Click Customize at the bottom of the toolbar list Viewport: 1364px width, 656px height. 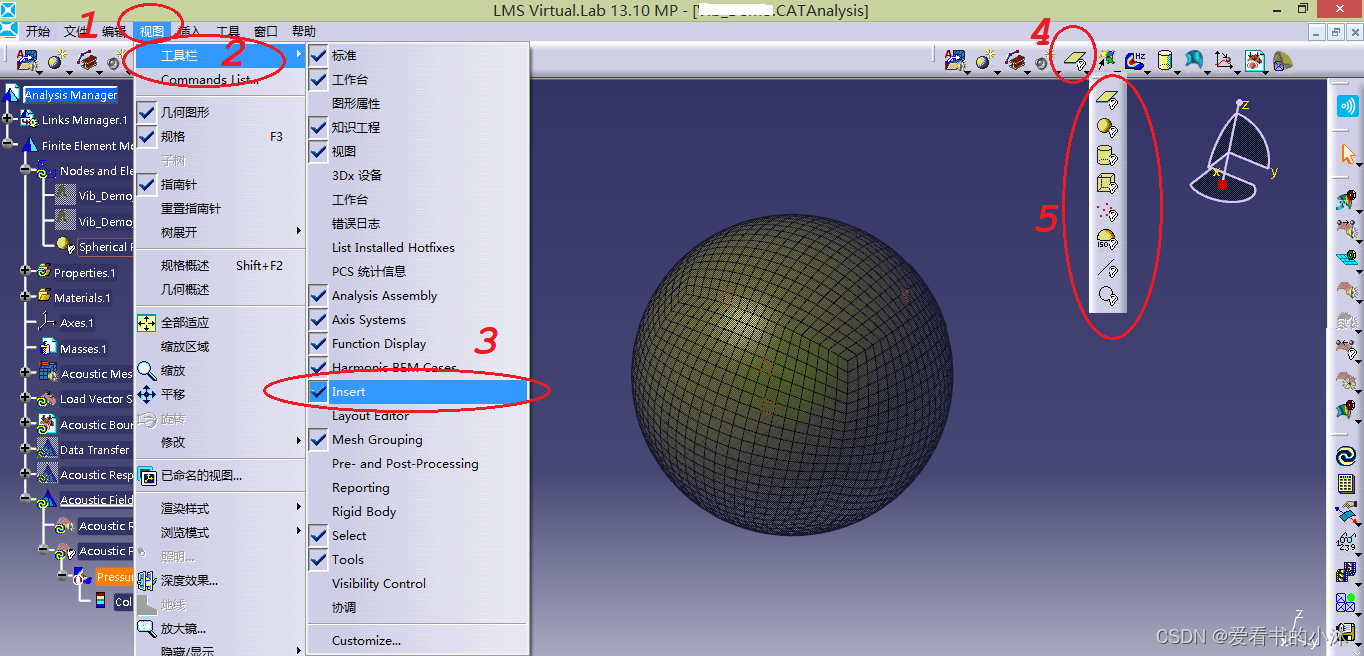click(366, 638)
